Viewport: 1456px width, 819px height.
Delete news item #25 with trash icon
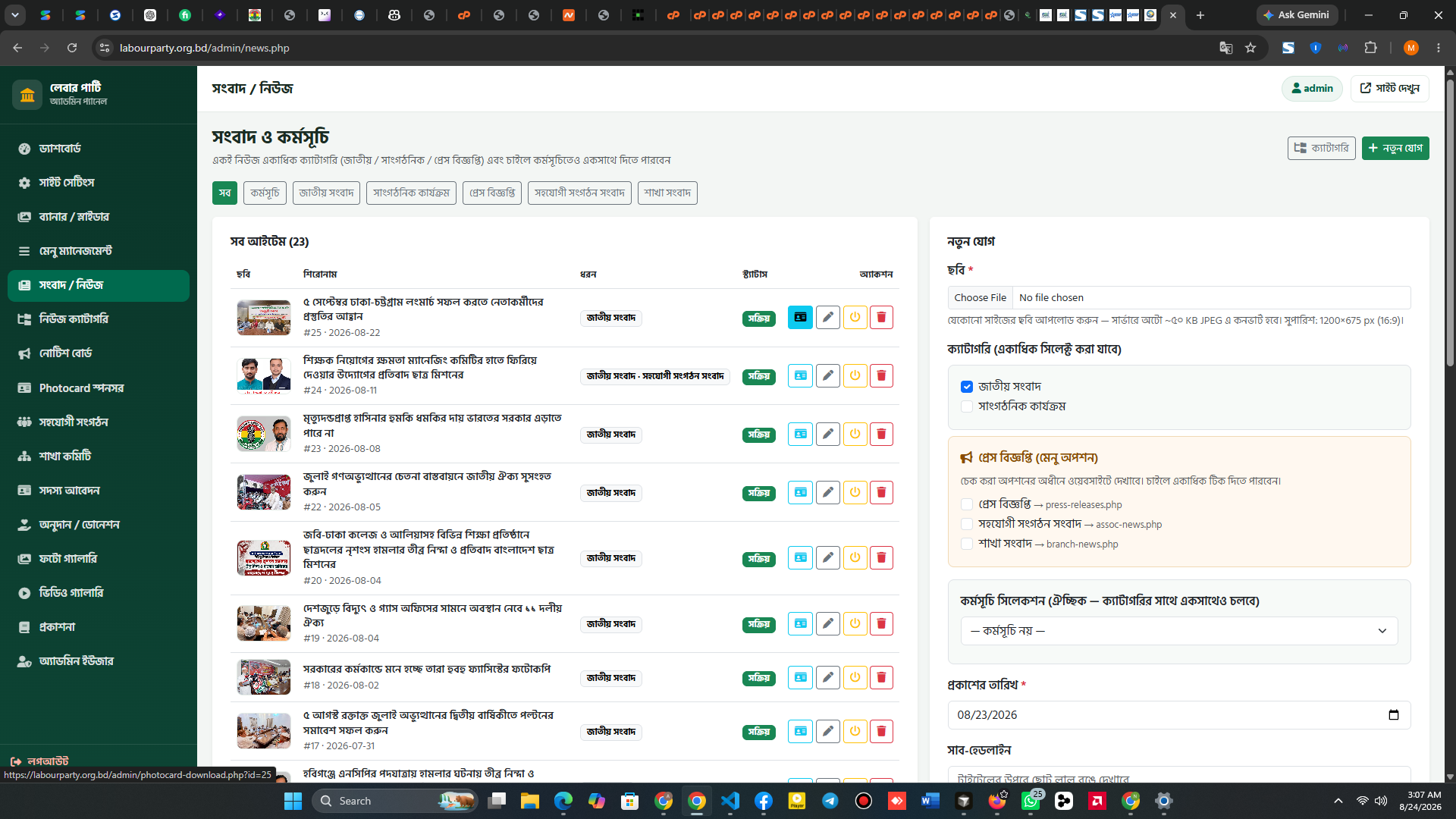[881, 317]
